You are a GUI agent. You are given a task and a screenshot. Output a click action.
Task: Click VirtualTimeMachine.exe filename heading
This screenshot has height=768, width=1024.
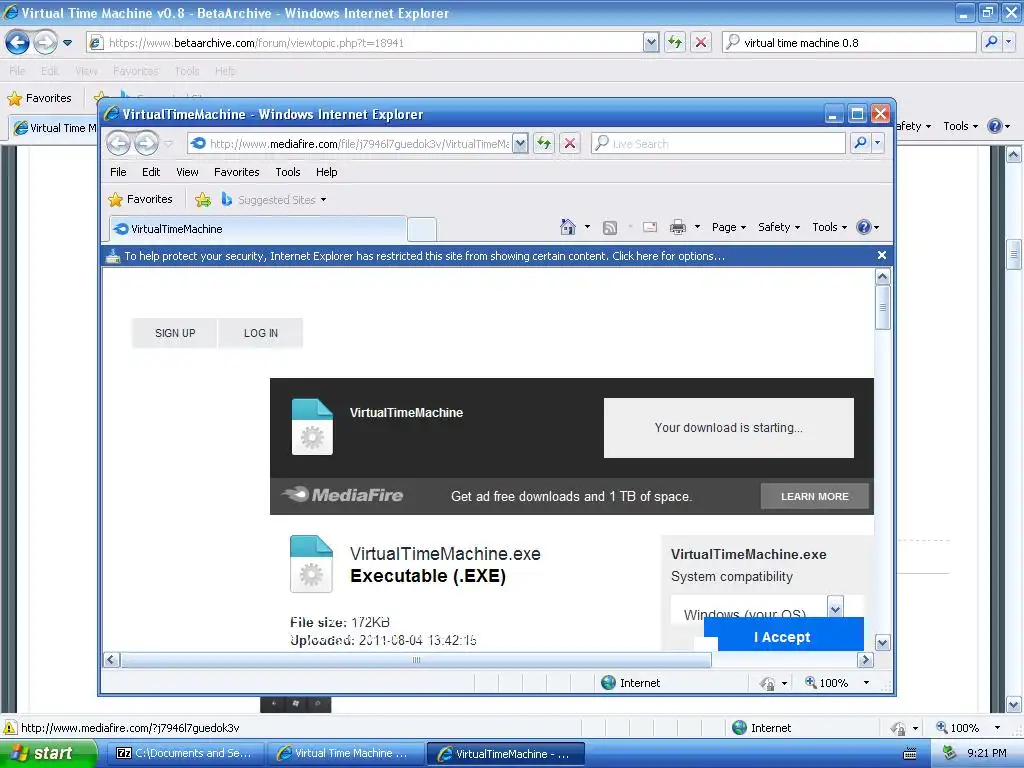(x=445, y=554)
